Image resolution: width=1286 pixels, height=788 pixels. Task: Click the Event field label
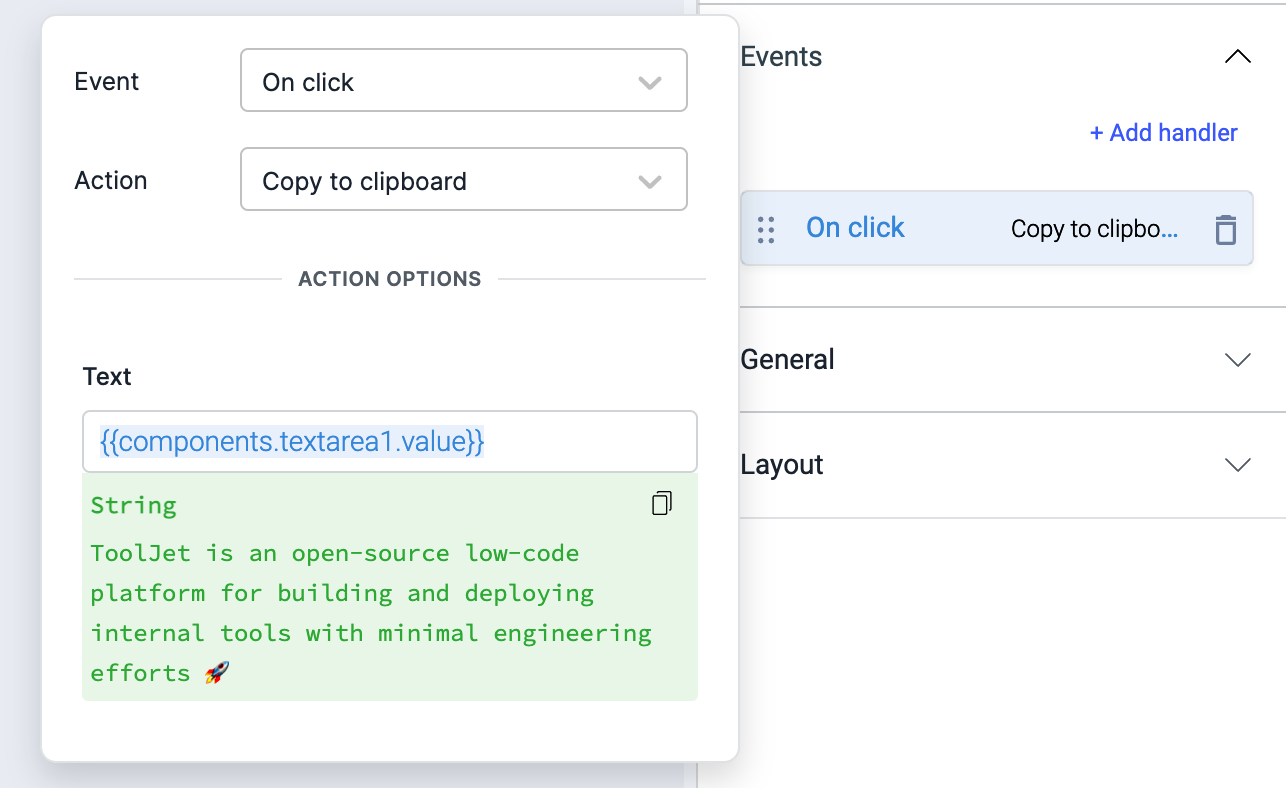pyautogui.click(x=107, y=81)
